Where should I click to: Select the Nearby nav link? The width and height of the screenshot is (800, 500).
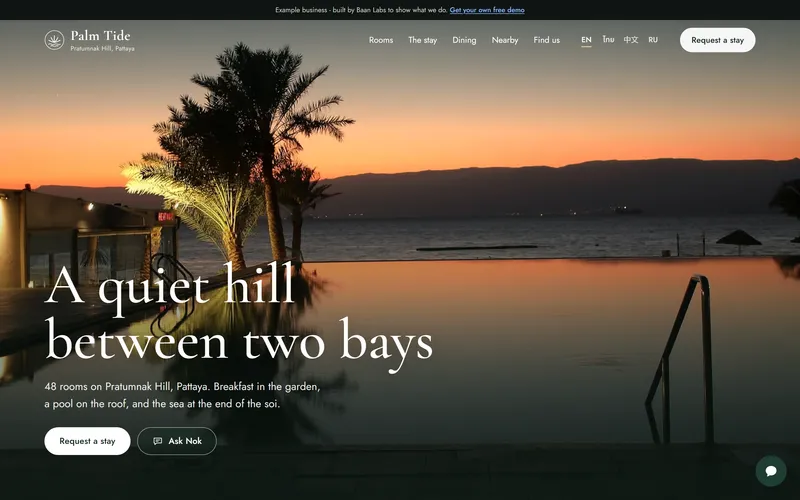(x=505, y=40)
